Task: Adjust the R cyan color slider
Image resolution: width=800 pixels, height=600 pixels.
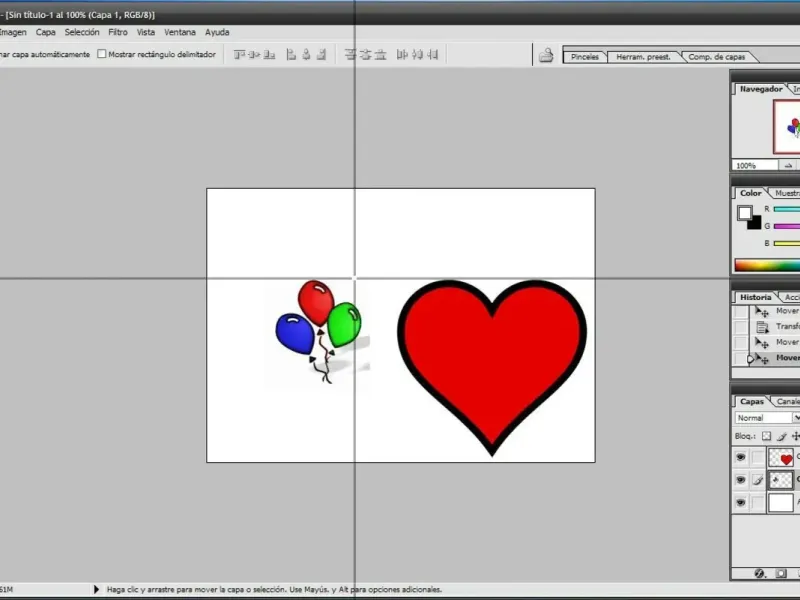Action: 786,209
